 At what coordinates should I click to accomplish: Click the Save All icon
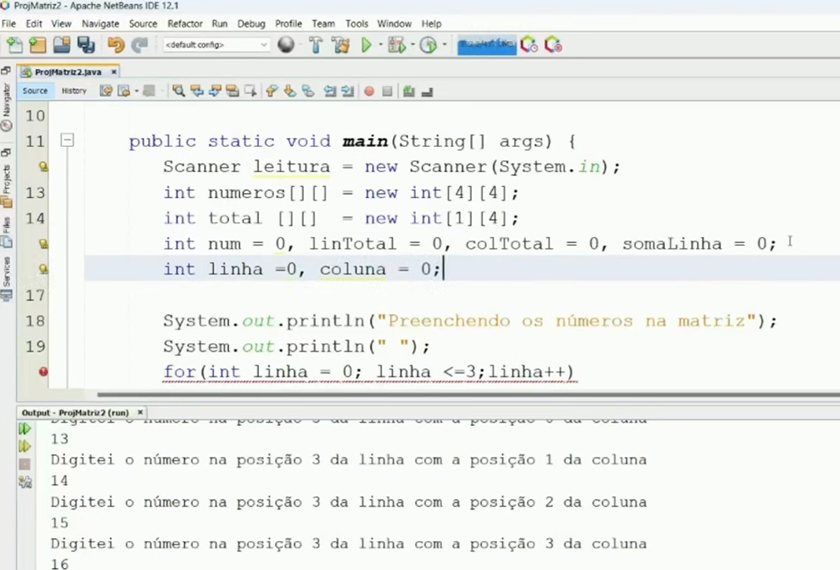click(85, 45)
